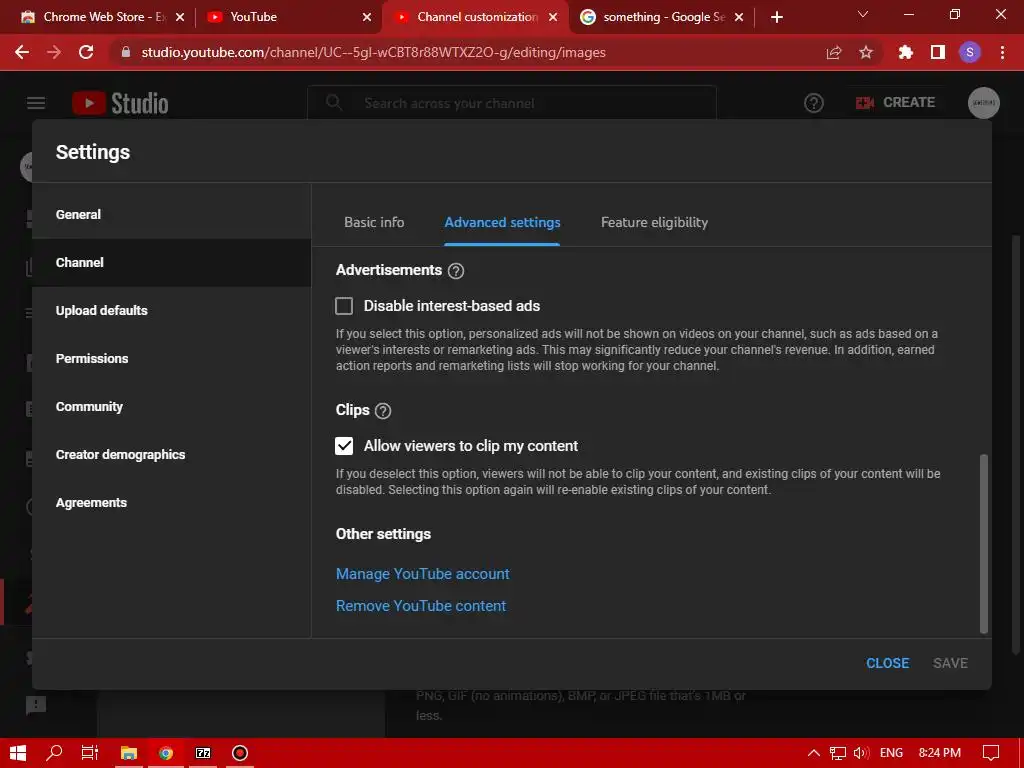1024x768 pixels.
Task: Click the CLOSE button in Settings
Action: (x=888, y=664)
